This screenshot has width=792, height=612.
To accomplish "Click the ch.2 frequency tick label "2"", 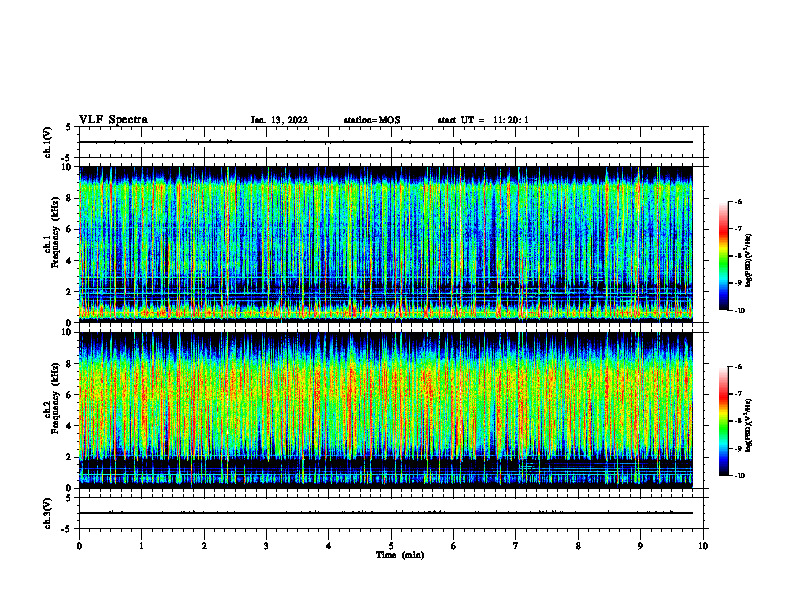I will click(x=70, y=457).
